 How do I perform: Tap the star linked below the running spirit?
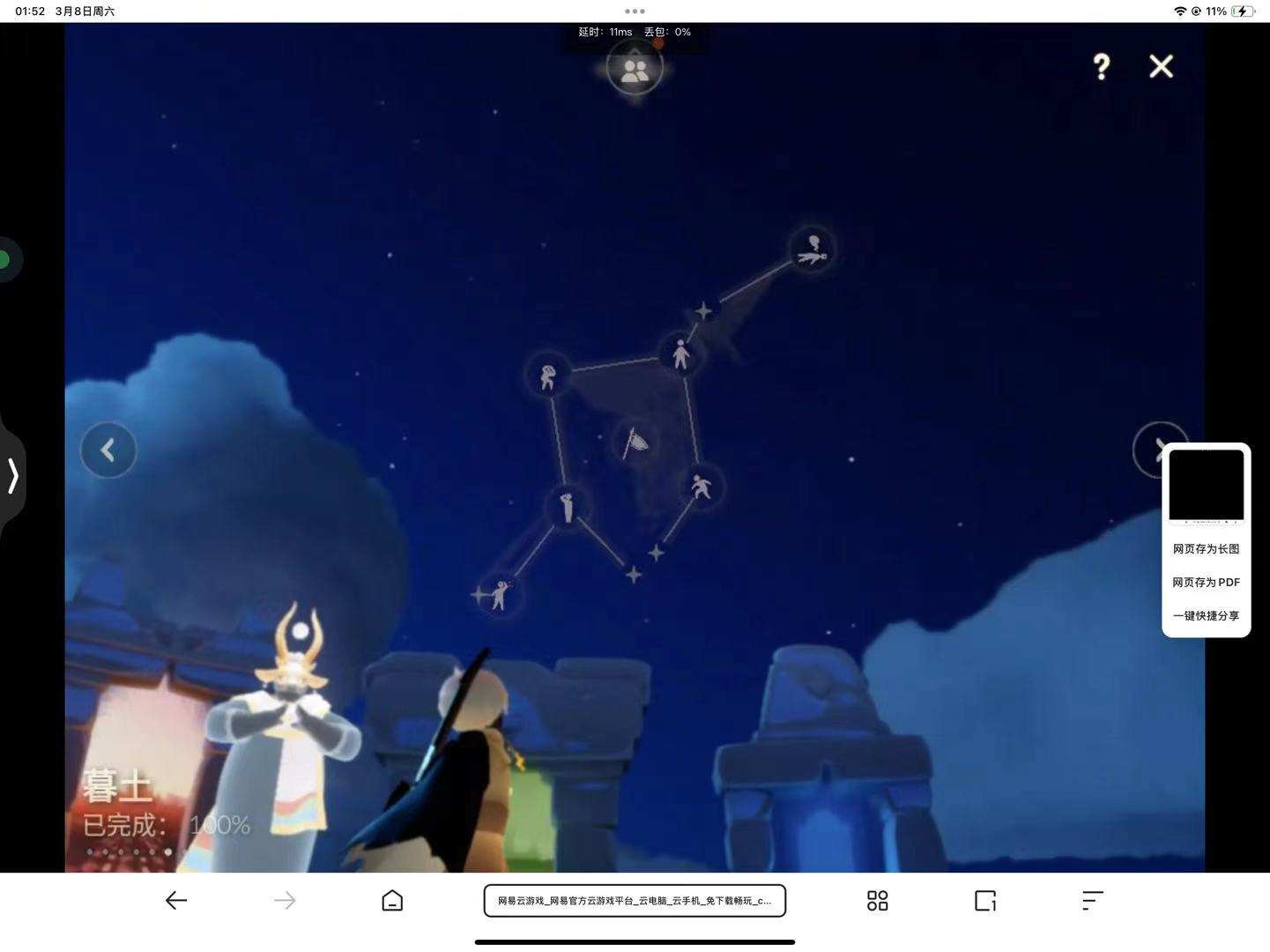(656, 553)
